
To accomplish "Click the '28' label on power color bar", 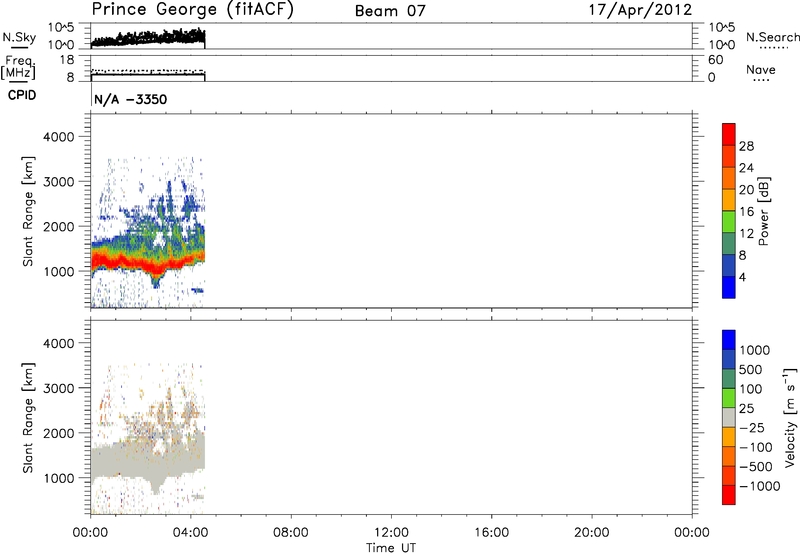I will 746,146.
